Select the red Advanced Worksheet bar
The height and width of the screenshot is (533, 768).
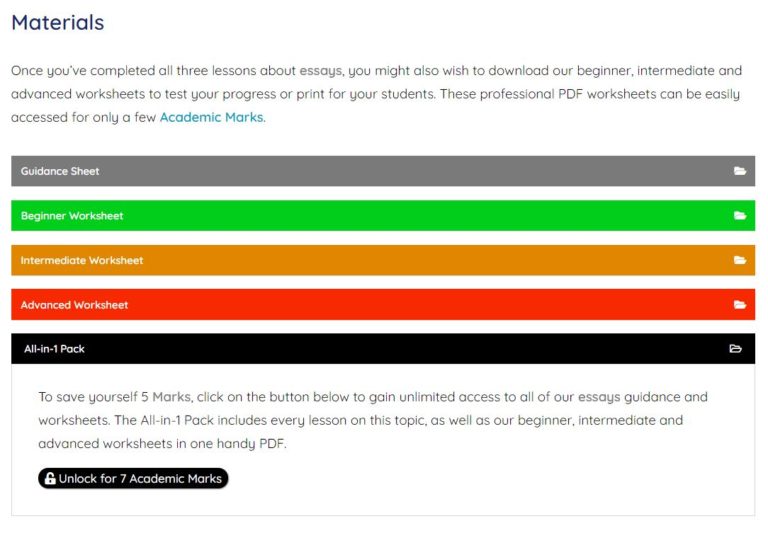tap(383, 305)
